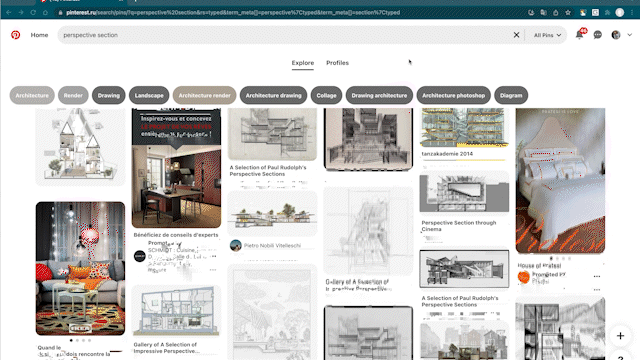Open the profile avatar in the header
Screen dimensions: 640x360
click(616, 35)
